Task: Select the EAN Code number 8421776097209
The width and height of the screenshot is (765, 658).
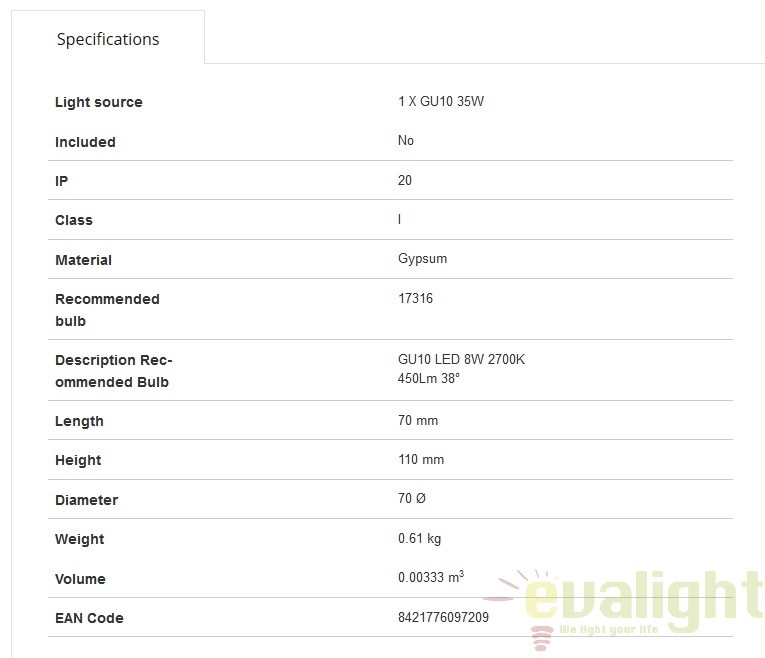Action: pos(443,617)
